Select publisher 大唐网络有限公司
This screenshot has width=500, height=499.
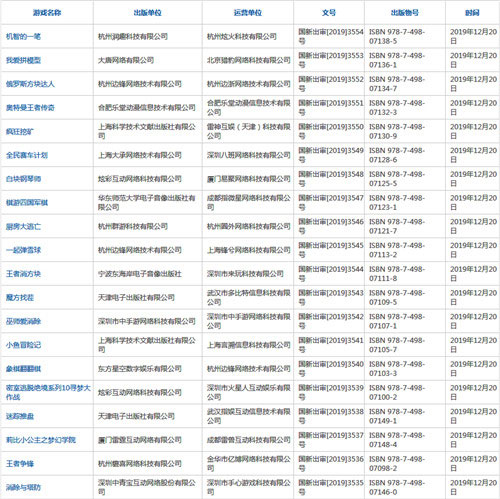click(x=126, y=60)
